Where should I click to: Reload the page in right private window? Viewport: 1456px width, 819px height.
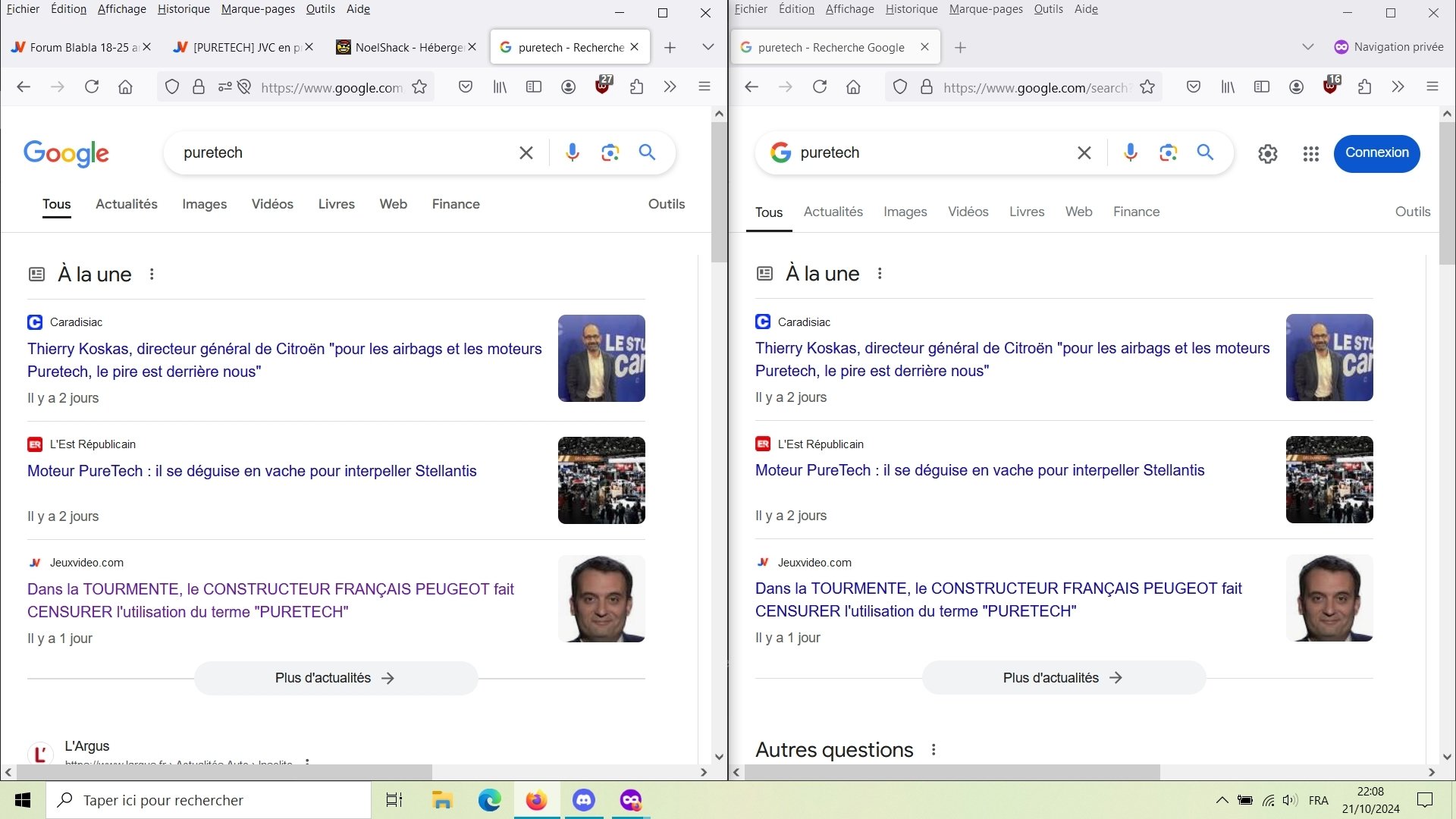(x=820, y=87)
